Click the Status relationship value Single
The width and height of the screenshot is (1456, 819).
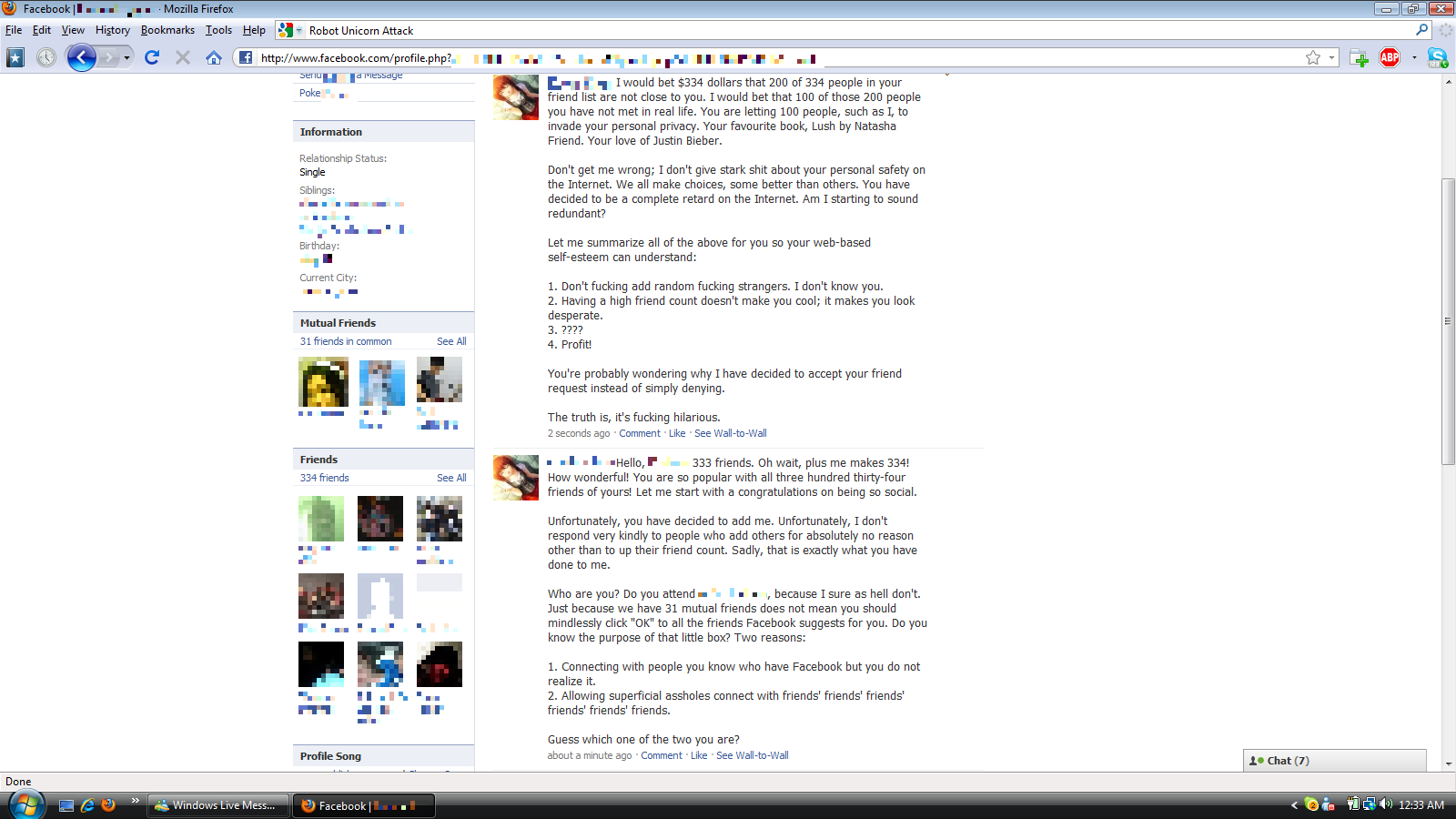pyautogui.click(x=312, y=172)
